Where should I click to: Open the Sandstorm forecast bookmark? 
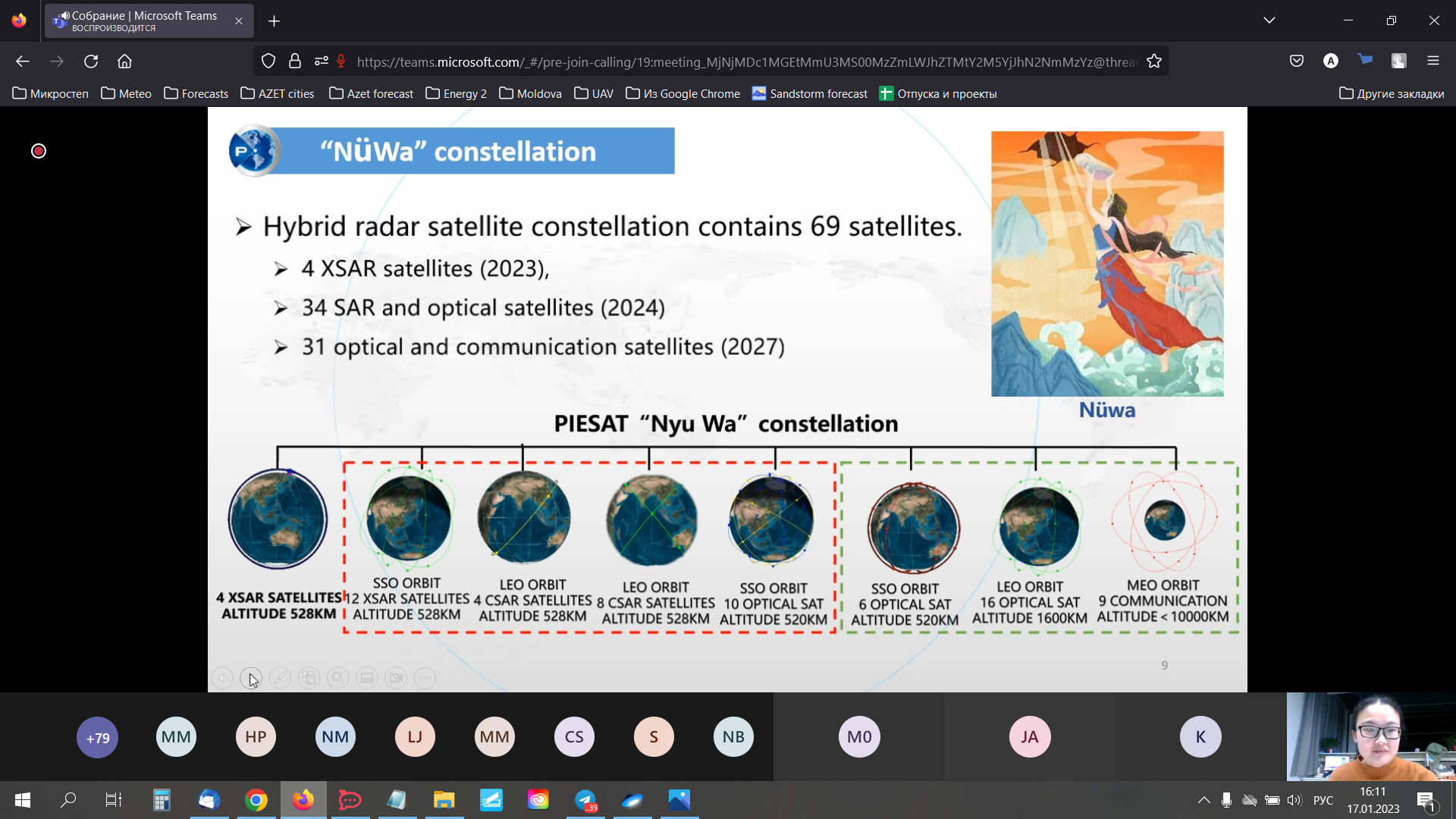tap(810, 93)
